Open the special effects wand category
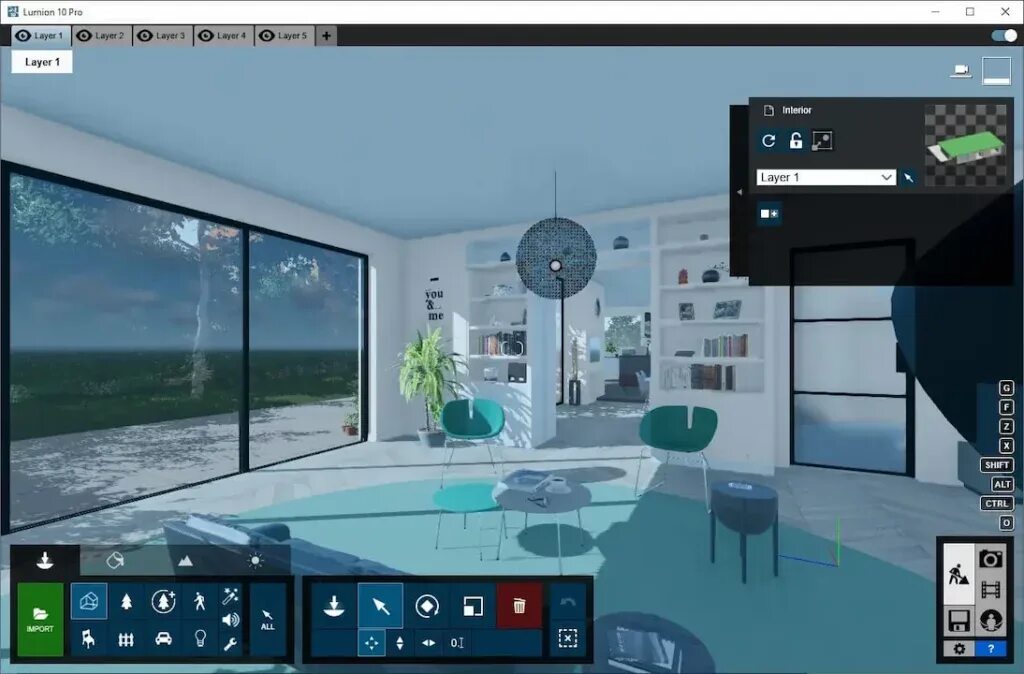The width and height of the screenshot is (1024, 674). [x=230, y=596]
